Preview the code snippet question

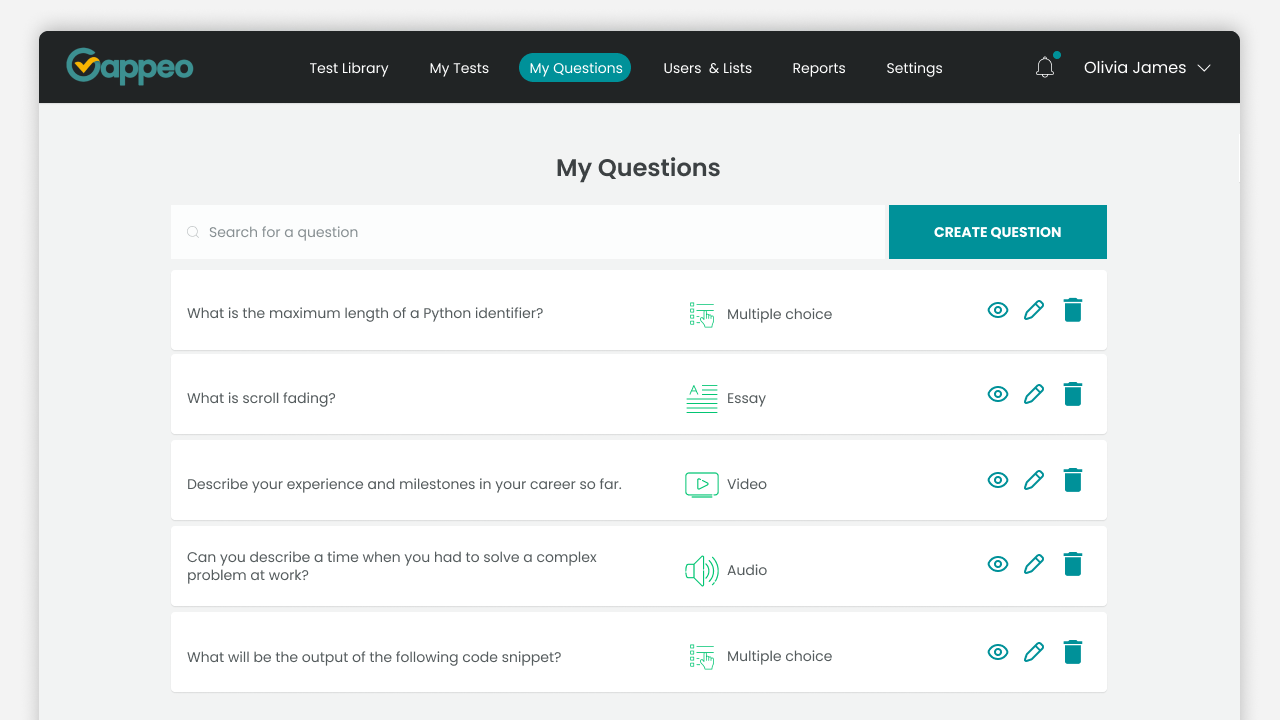click(997, 652)
